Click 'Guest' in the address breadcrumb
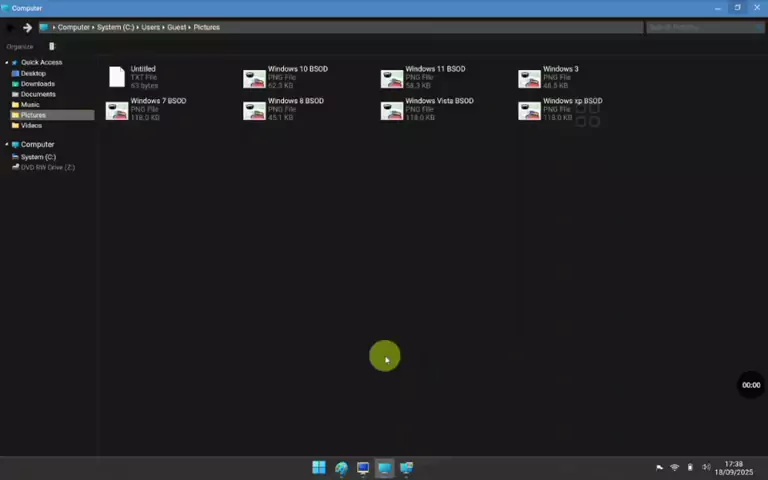768x480 pixels. point(176,27)
